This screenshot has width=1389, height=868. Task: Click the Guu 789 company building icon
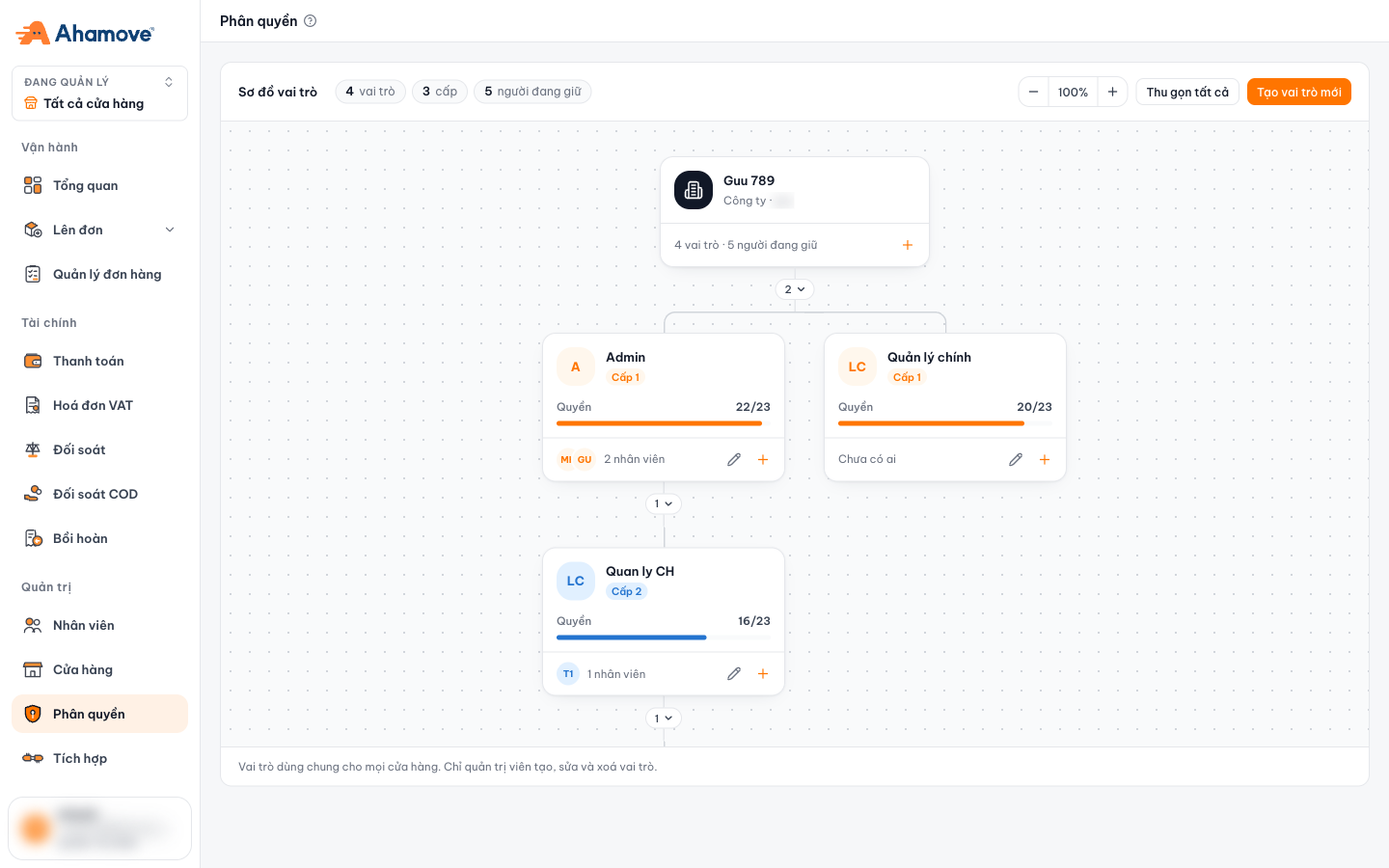coord(694,190)
